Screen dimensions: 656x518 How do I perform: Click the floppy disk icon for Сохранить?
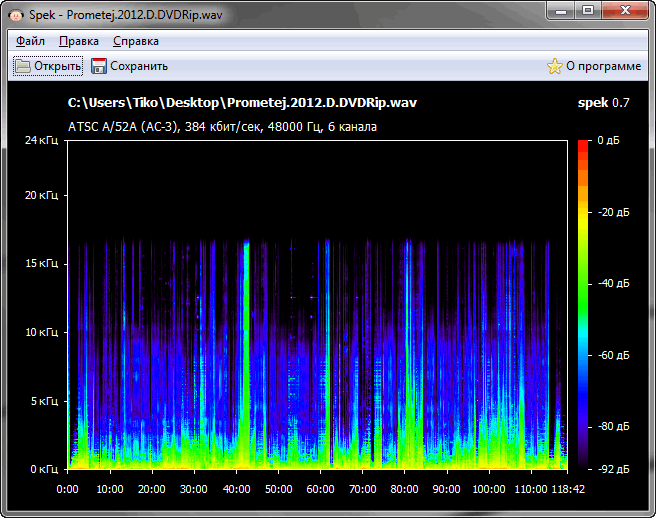[99, 66]
